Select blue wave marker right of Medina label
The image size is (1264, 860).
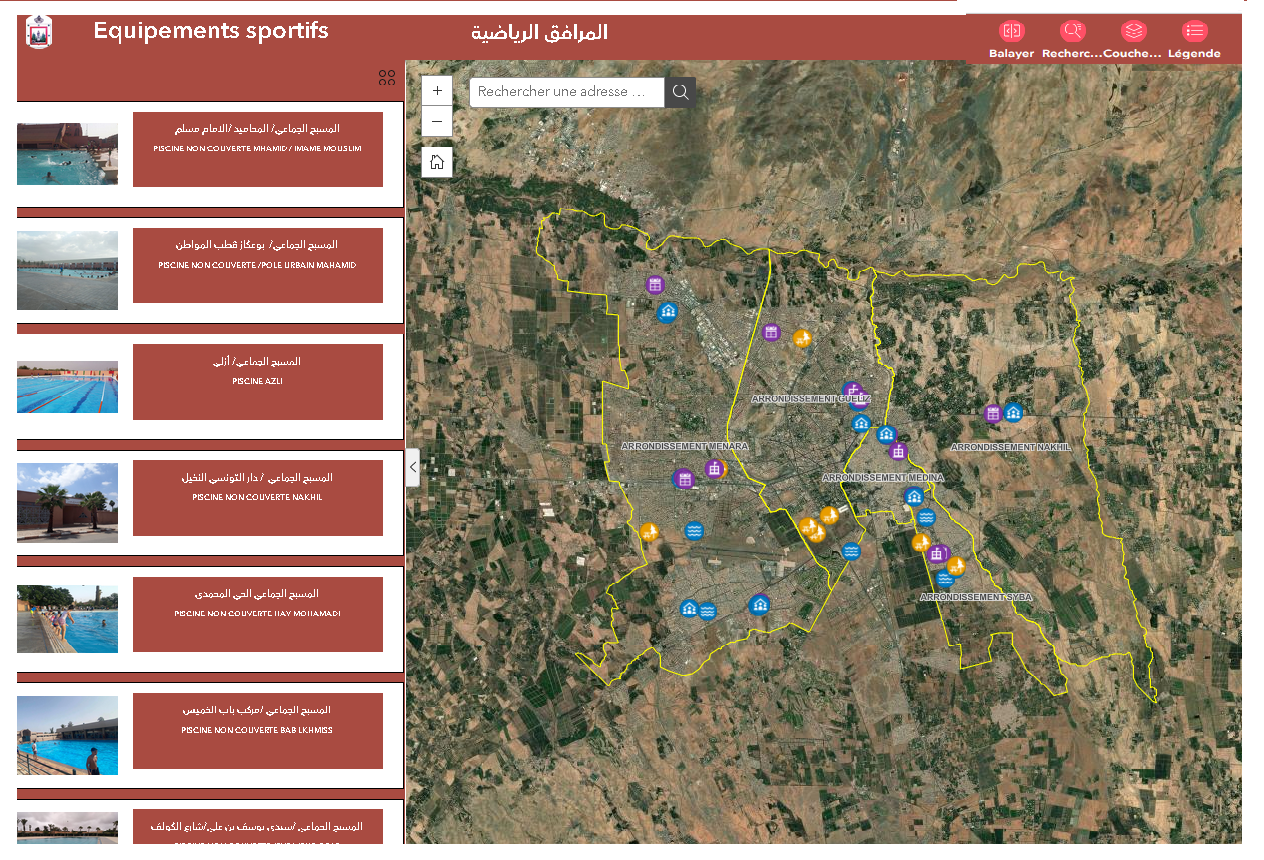[926, 517]
